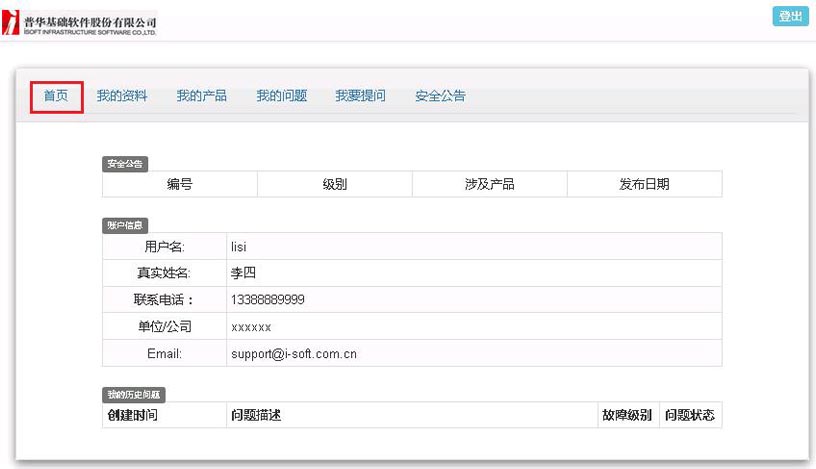
Task: Click the 故障级别 column header
Action: (627, 415)
